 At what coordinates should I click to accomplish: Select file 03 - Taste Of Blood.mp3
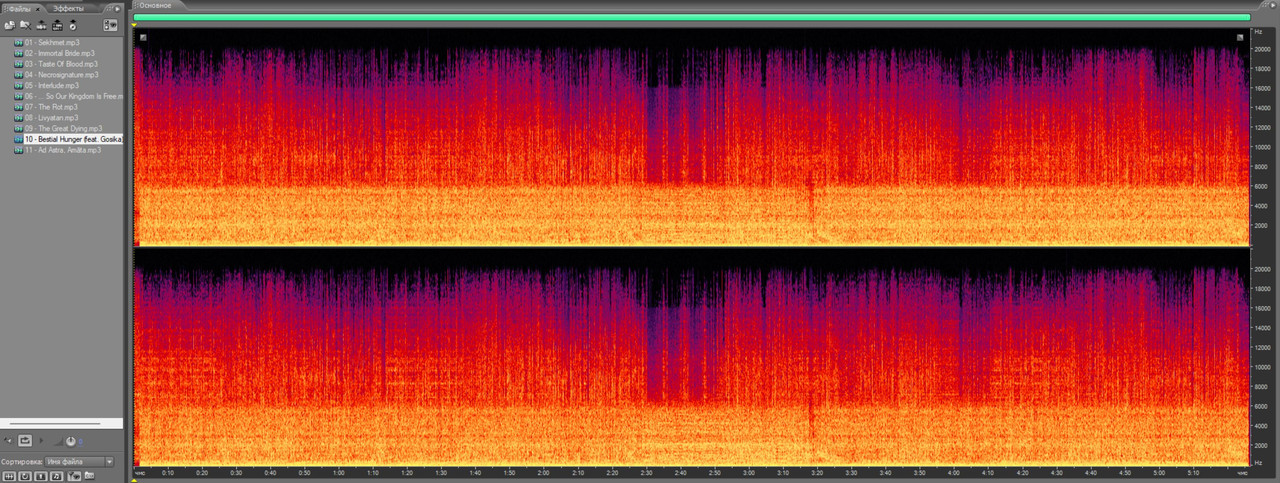61,64
